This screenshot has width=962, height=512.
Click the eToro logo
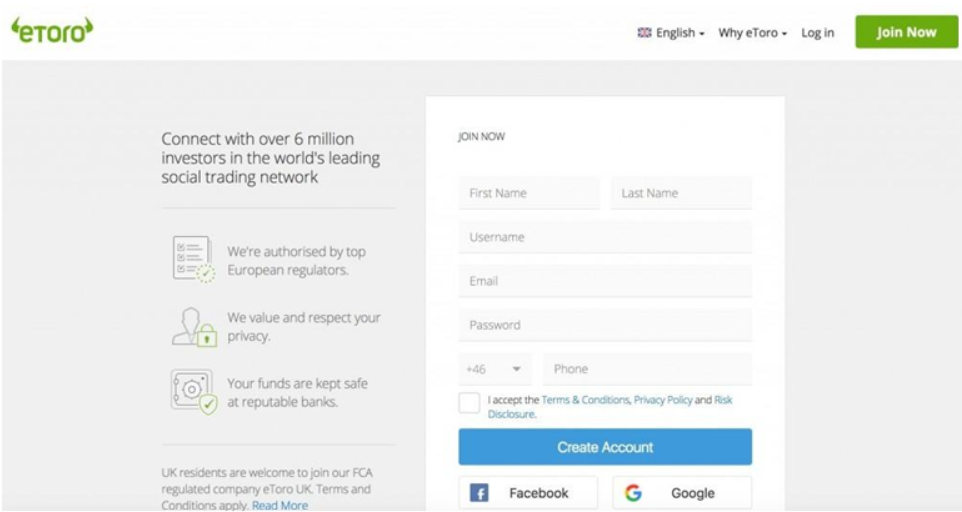tap(52, 31)
